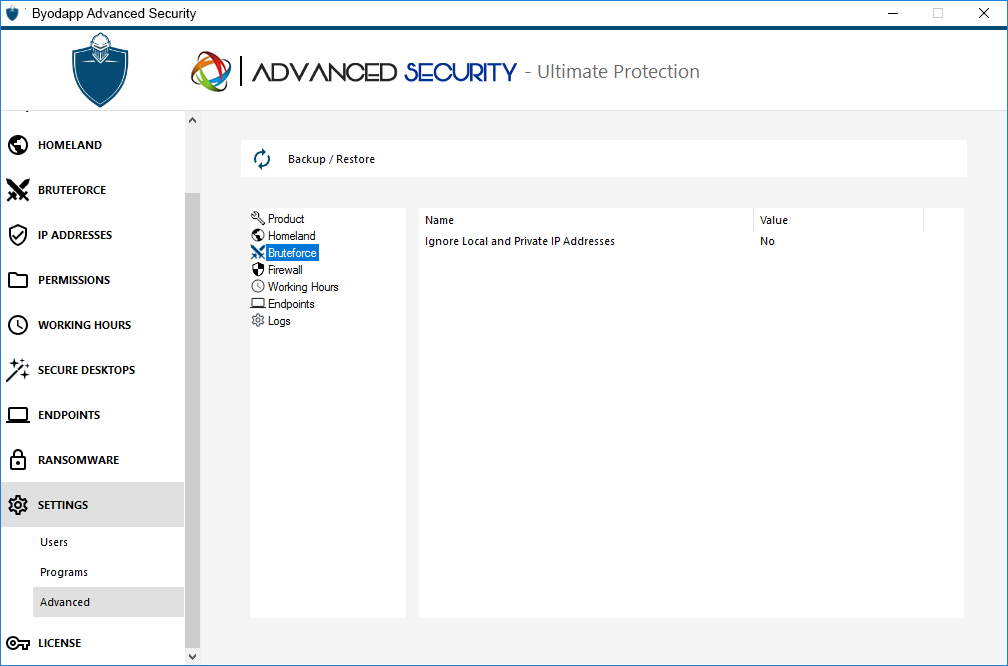The width and height of the screenshot is (1008, 666).
Task: Open the BRUTEFORCE sidebar section
Action: click(x=93, y=190)
